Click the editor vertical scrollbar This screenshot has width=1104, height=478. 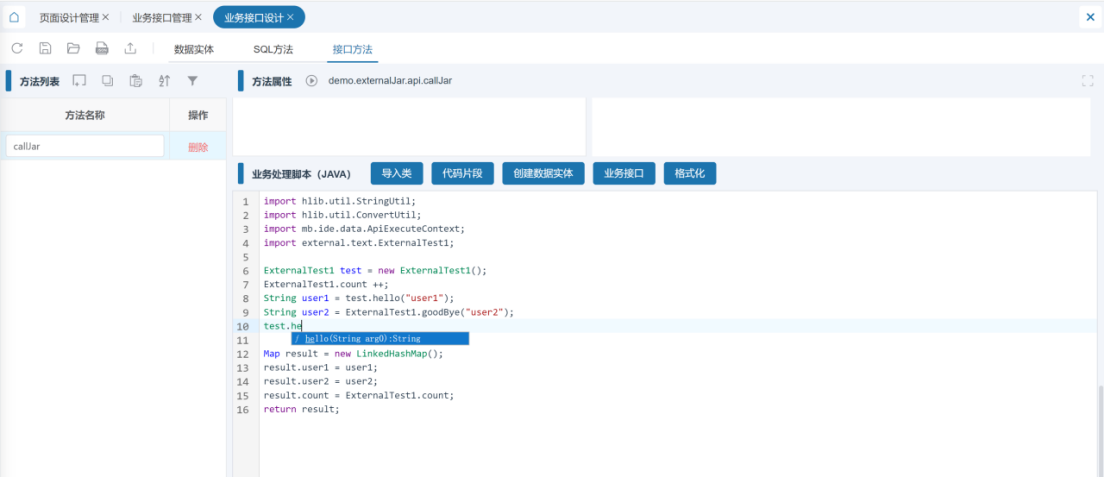click(1100, 430)
